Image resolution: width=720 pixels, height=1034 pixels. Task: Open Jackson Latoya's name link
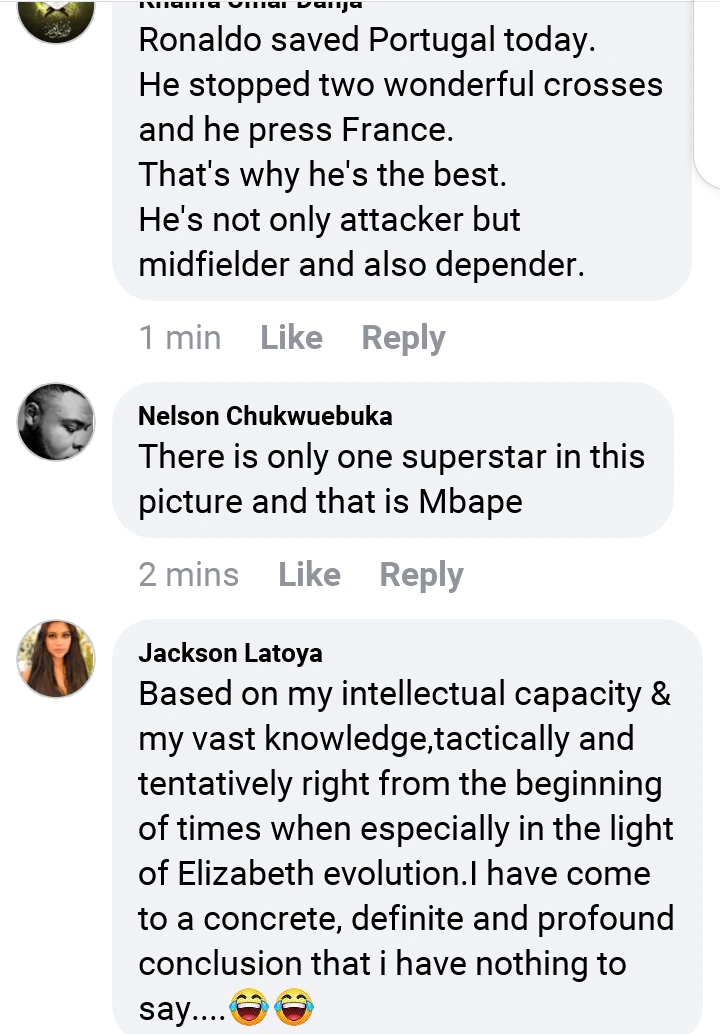230,653
